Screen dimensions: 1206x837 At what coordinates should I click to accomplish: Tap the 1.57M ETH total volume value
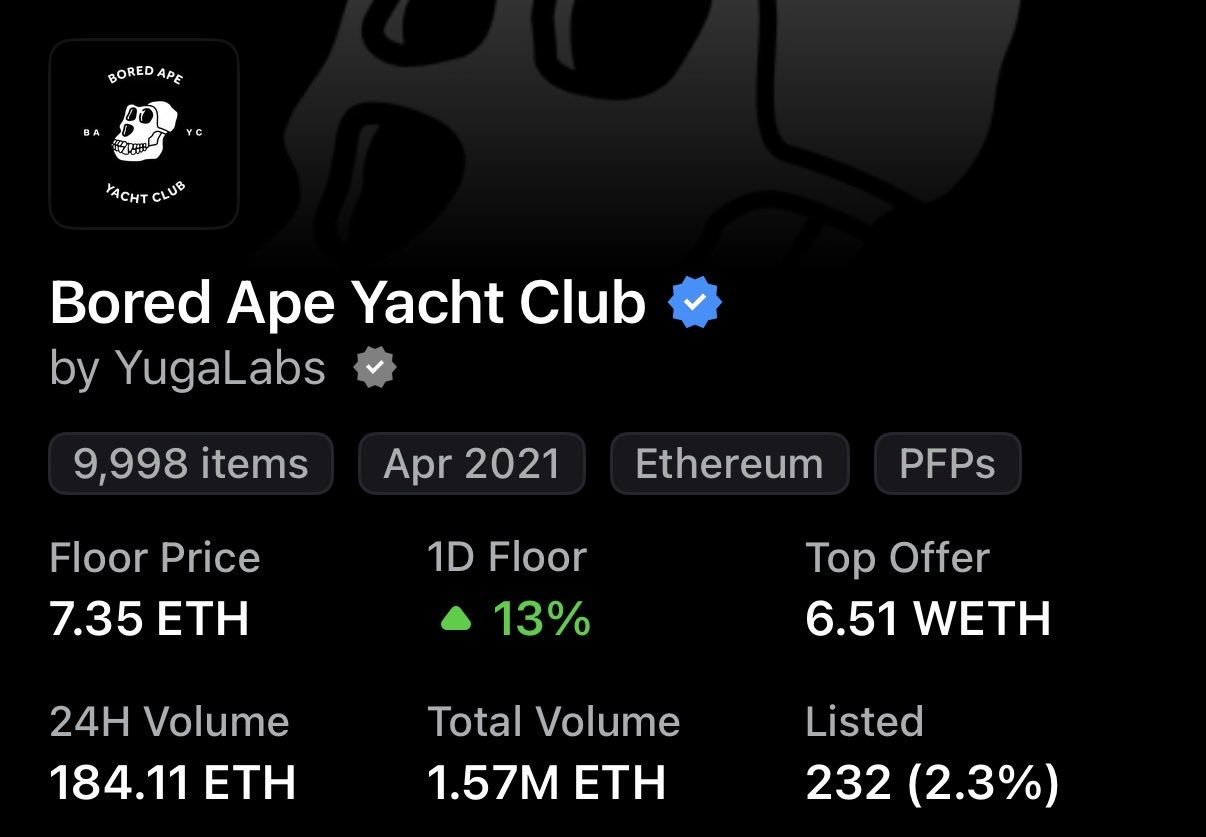point(546,783)
